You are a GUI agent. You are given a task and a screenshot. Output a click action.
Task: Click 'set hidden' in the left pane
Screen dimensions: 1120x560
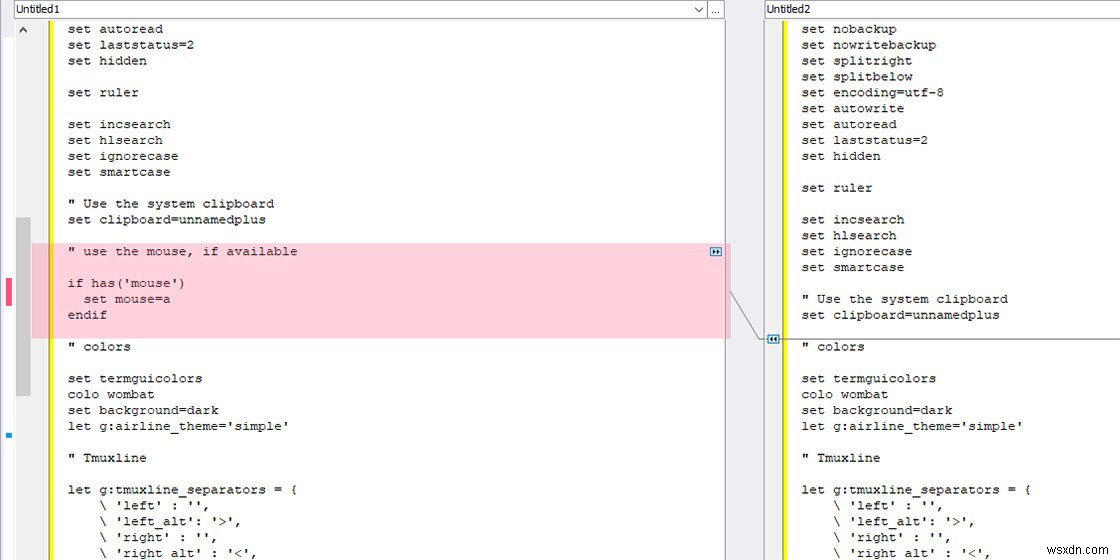(107, 61)
